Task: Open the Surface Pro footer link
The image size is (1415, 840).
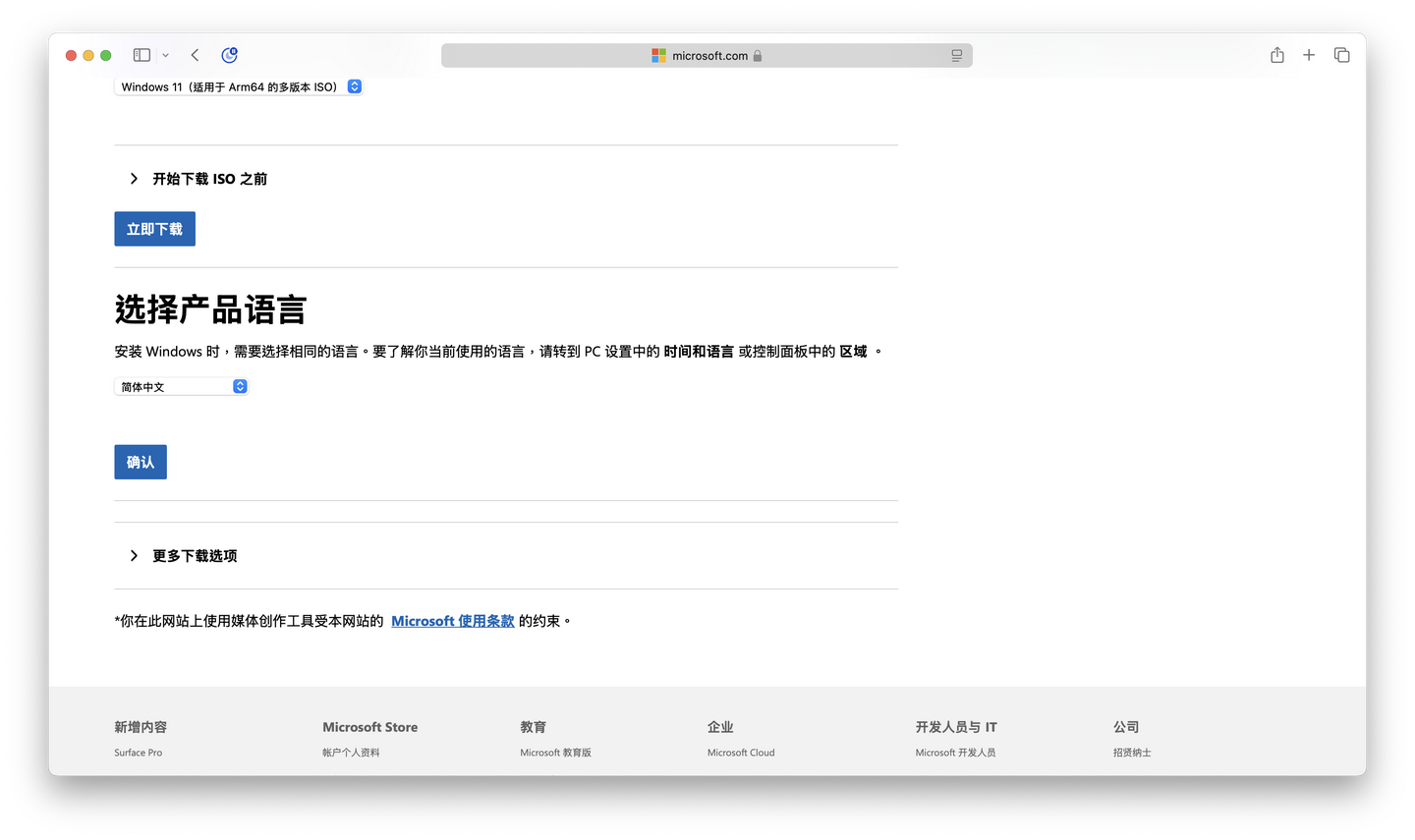Action: click(x=139, y=753)
